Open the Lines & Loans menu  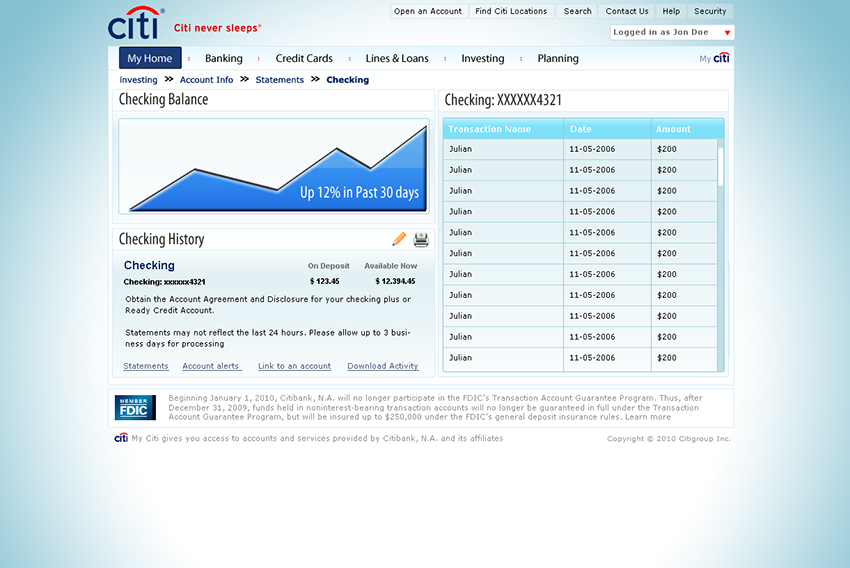tap(397, 59)
